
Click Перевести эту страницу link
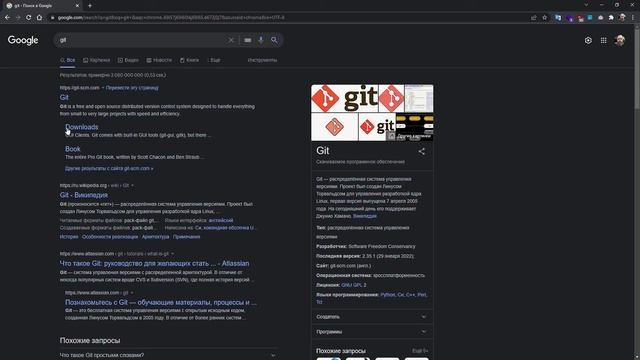tap(132, 87)
